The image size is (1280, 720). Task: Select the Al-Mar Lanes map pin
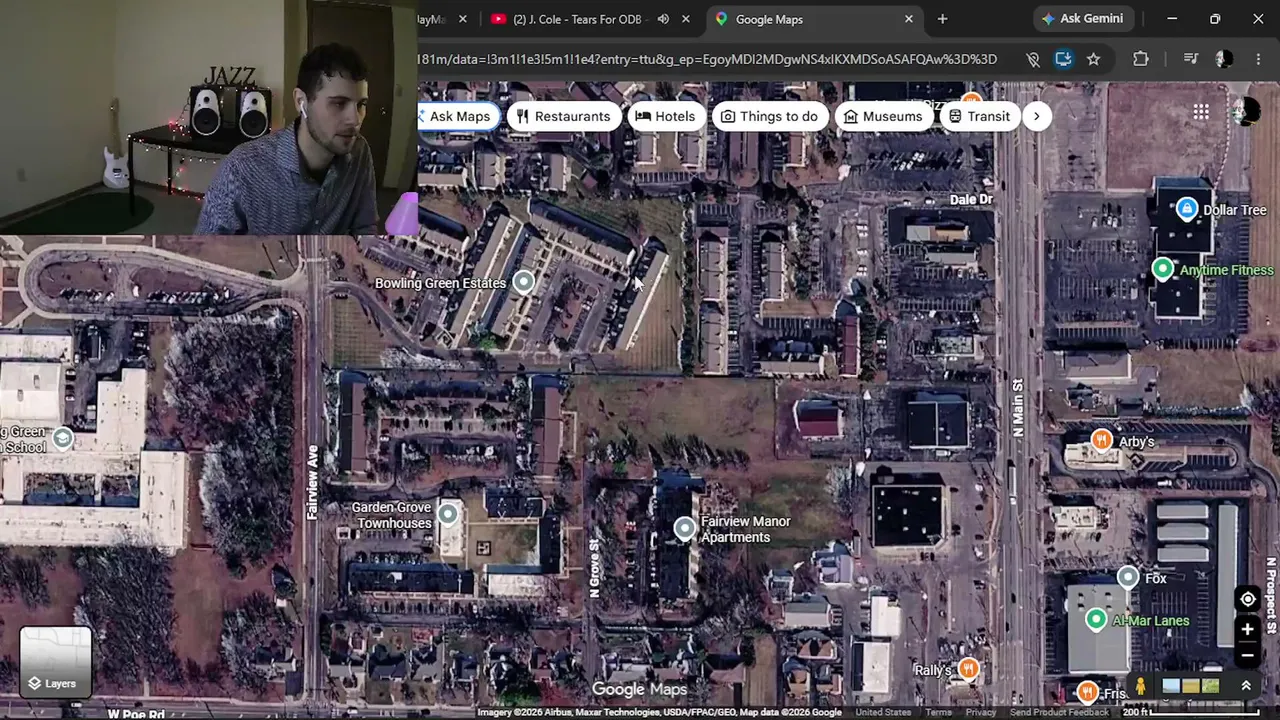(x=1096, y=620)
